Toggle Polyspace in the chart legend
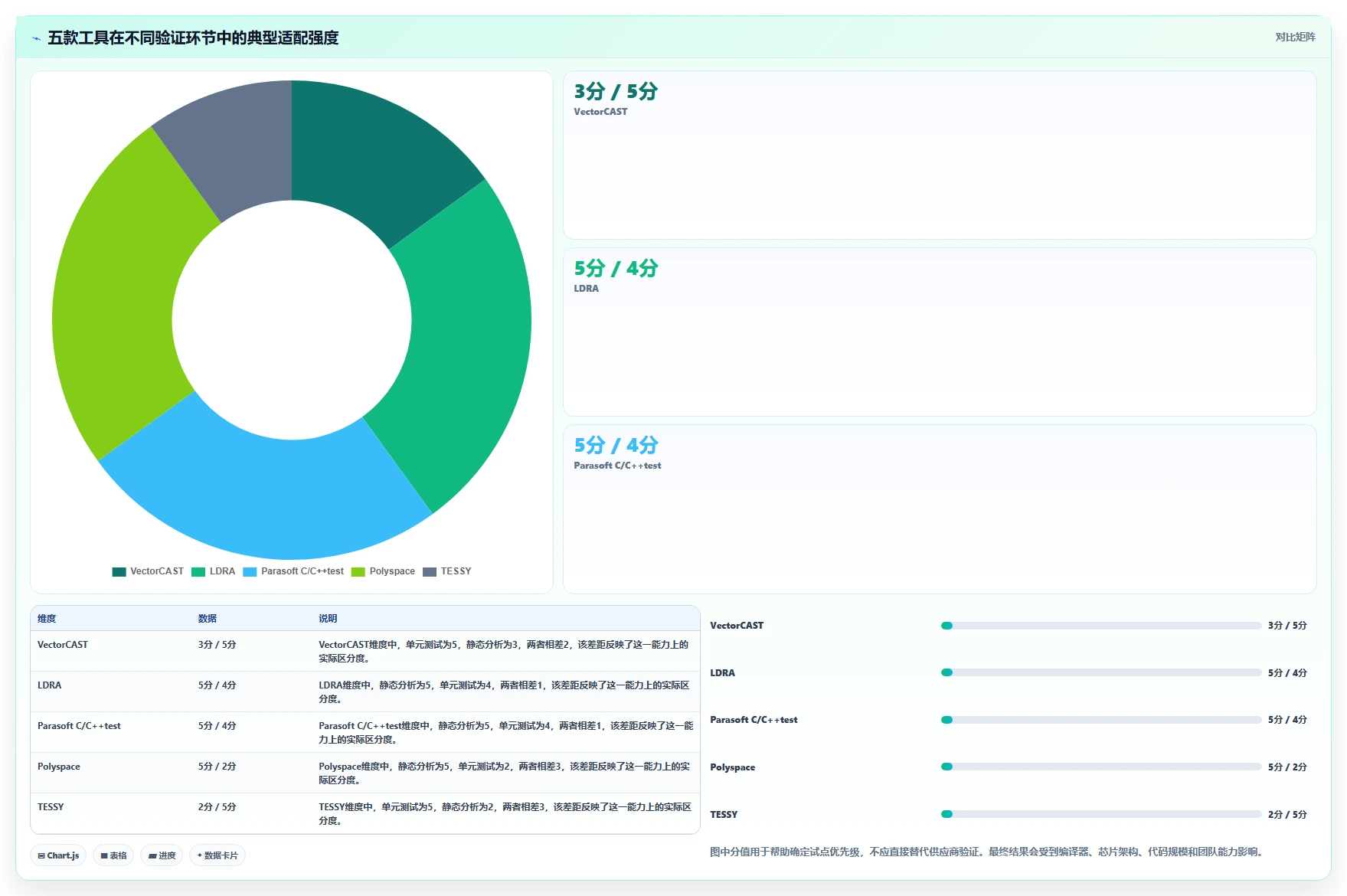Screen dimensions: 1347x896 (x=383, y=572)
